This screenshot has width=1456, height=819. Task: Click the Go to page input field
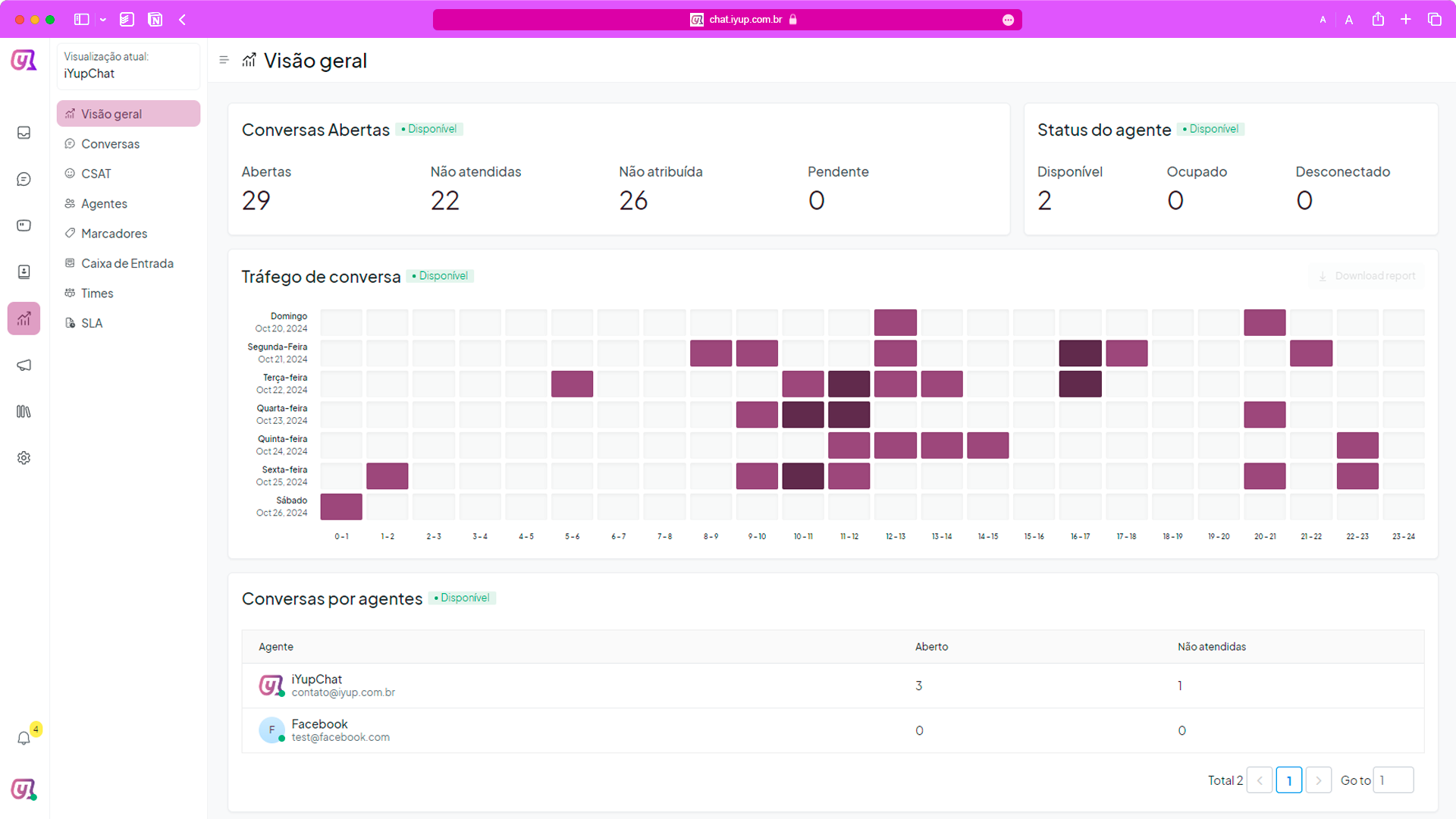1393,780
